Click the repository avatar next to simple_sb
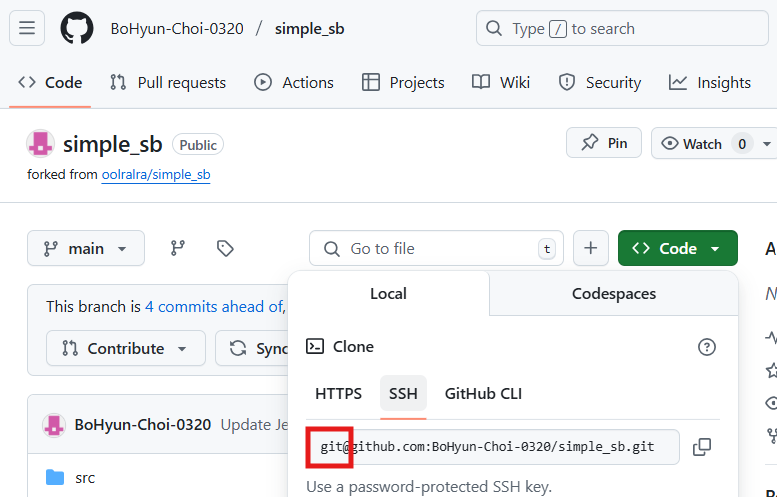This screenshot has height=497, width=777. [x=40, y=144]
